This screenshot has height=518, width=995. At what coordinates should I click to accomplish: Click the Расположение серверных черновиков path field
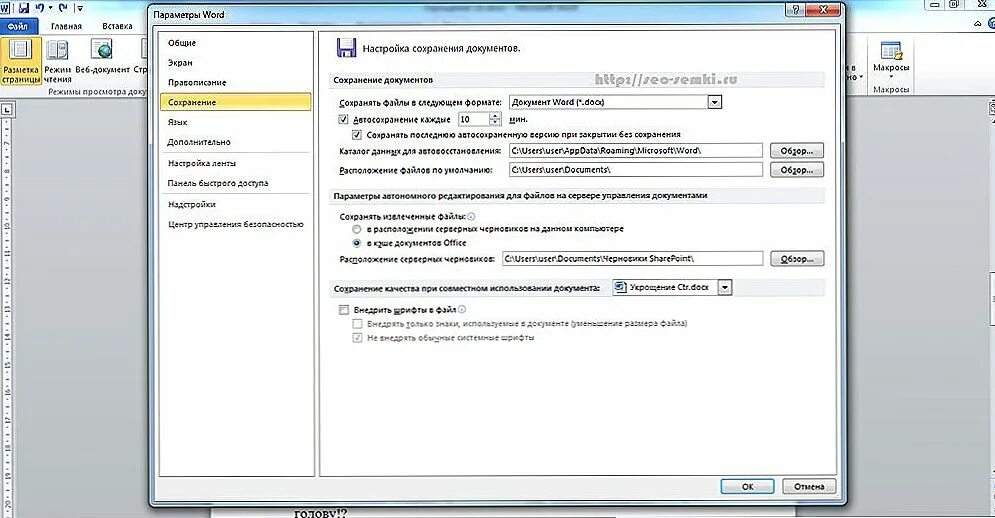point(632,259)
